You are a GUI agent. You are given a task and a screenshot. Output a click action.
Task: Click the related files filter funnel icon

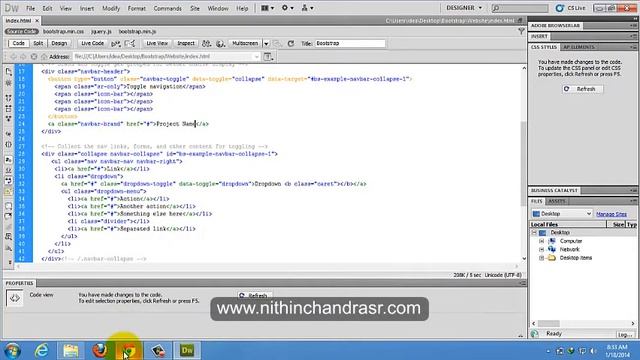(521, 31)
